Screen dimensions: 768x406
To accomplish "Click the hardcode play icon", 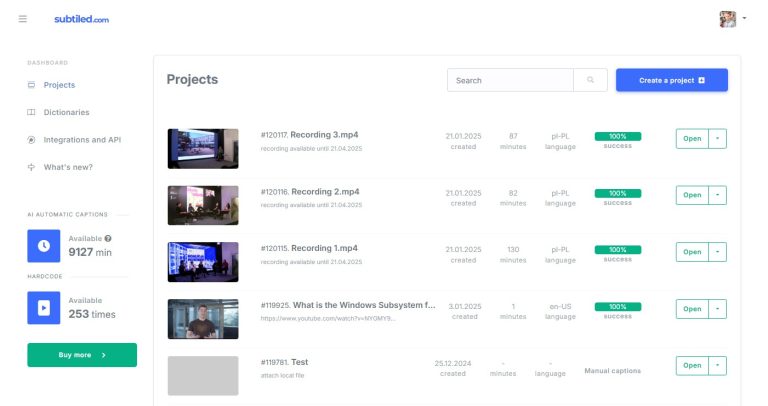I will [44, 307].
